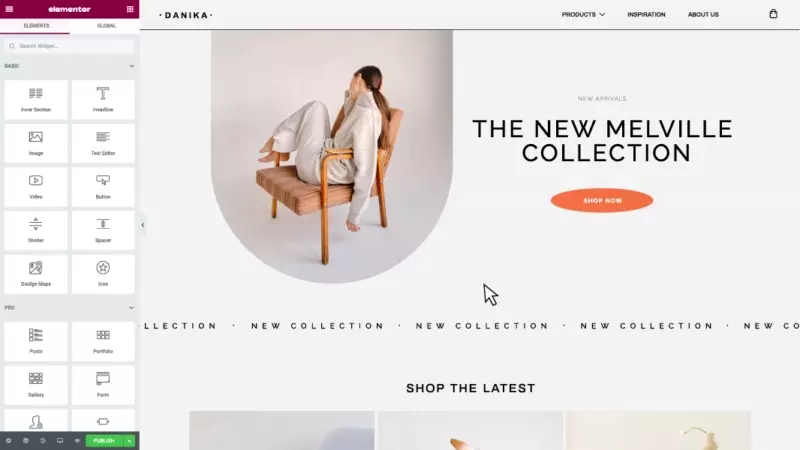Open the Elementor hamburger menu

[x=9, y=9]
